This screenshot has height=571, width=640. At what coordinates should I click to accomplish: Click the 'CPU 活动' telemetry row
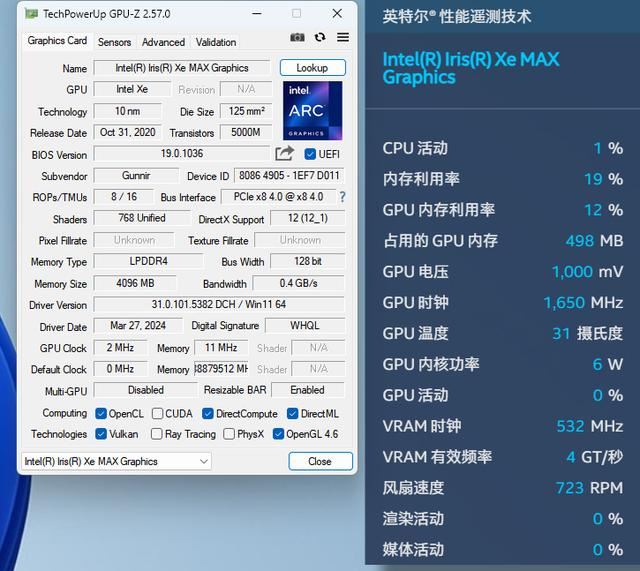click(x=503, y=148)
